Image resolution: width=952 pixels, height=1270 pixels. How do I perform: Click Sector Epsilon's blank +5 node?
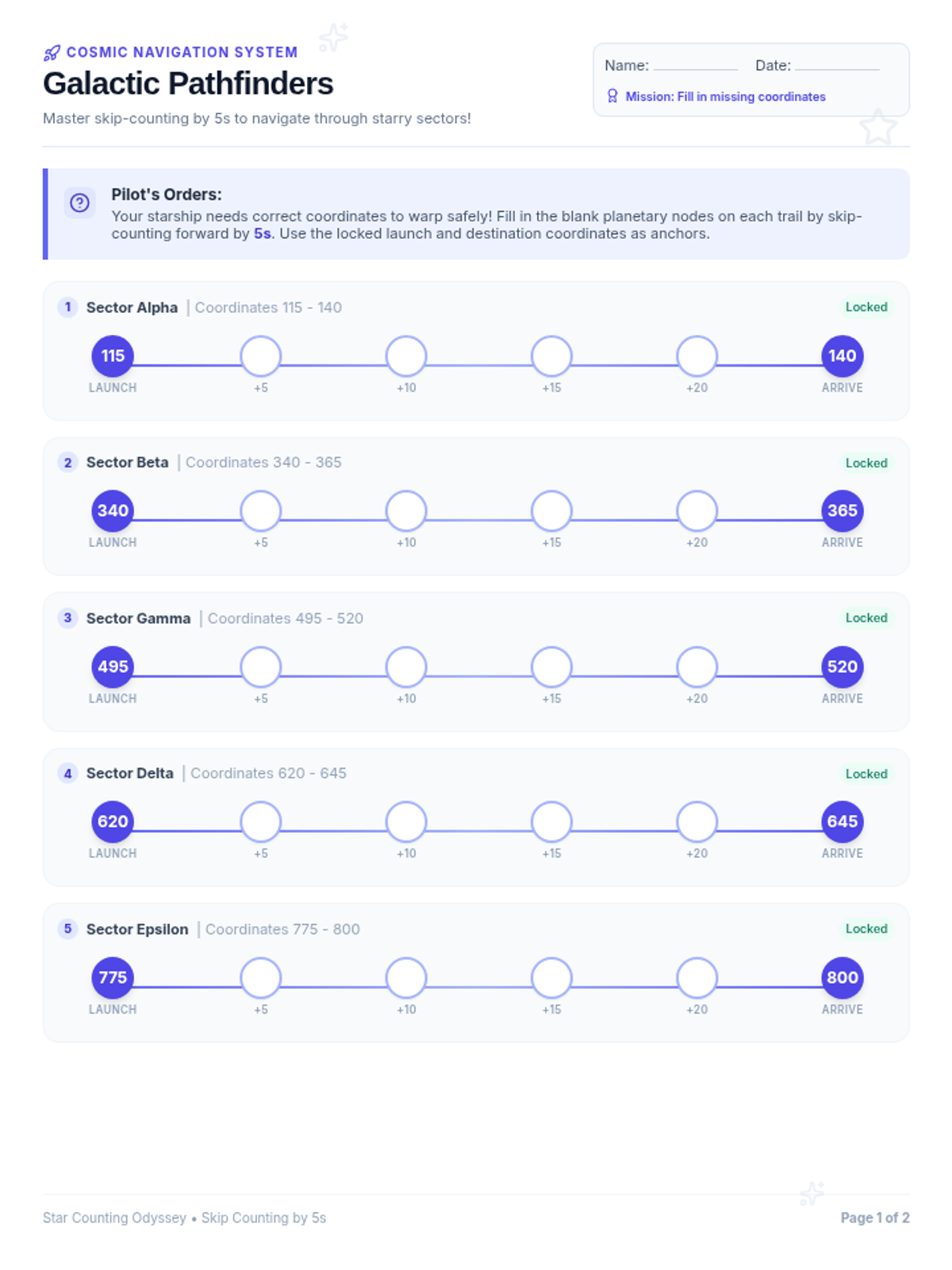(261, 977)
